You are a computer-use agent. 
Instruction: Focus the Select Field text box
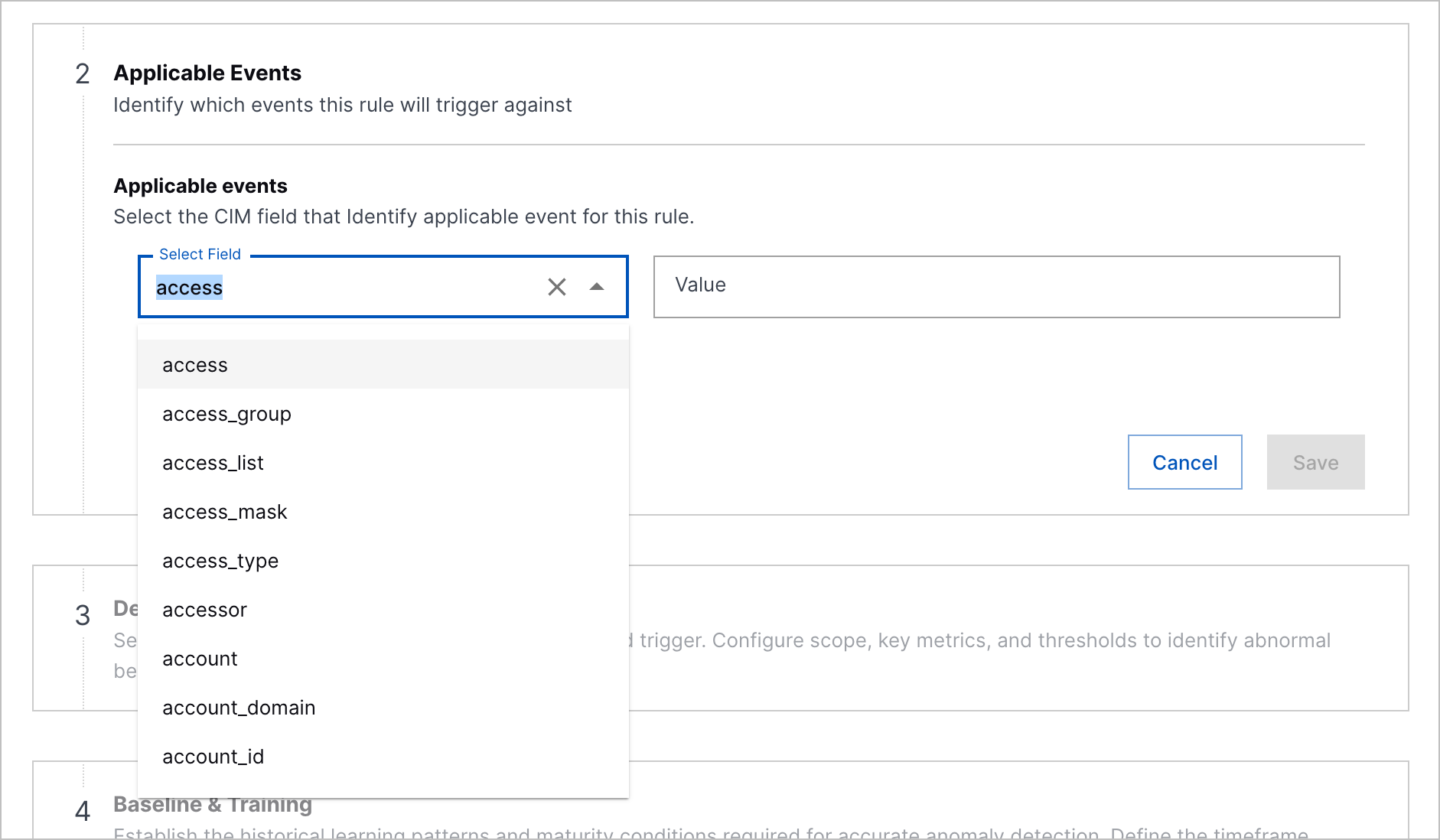pos(344,287)
